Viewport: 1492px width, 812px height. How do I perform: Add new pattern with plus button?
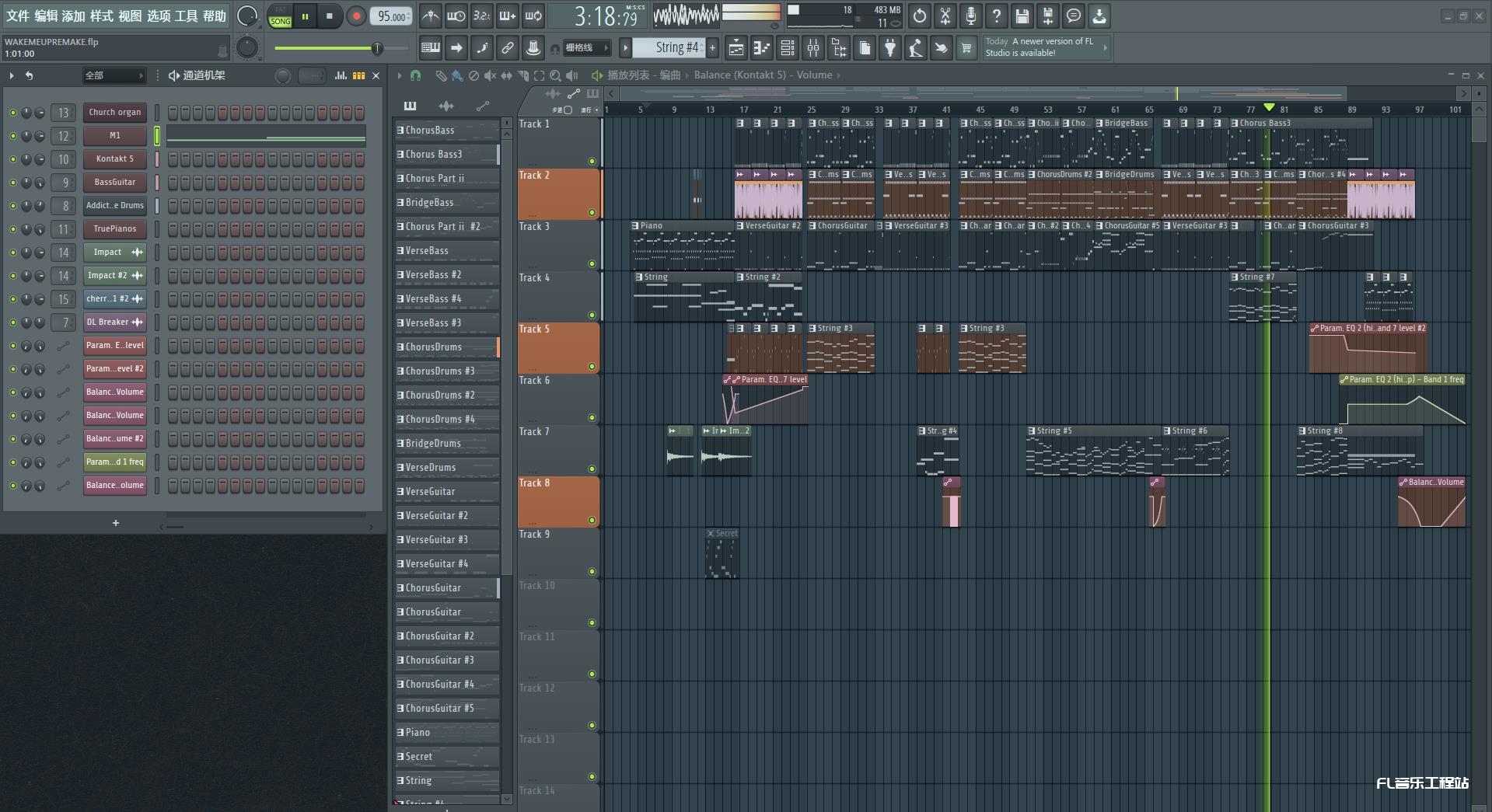pyautogui.click(x=712, y=48)
